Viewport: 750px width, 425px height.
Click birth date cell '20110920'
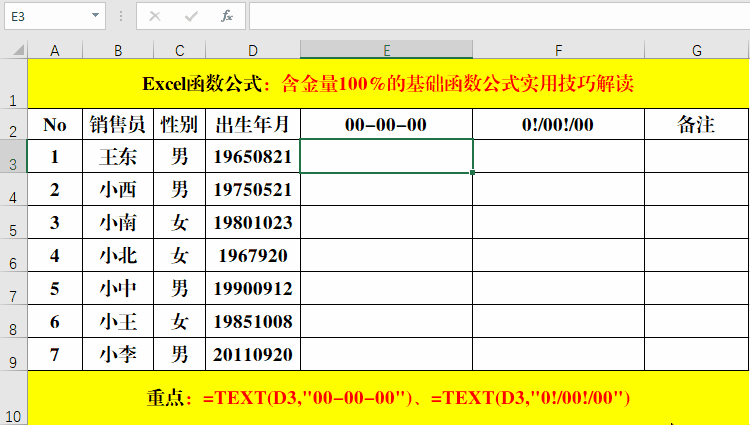point(253,354)
